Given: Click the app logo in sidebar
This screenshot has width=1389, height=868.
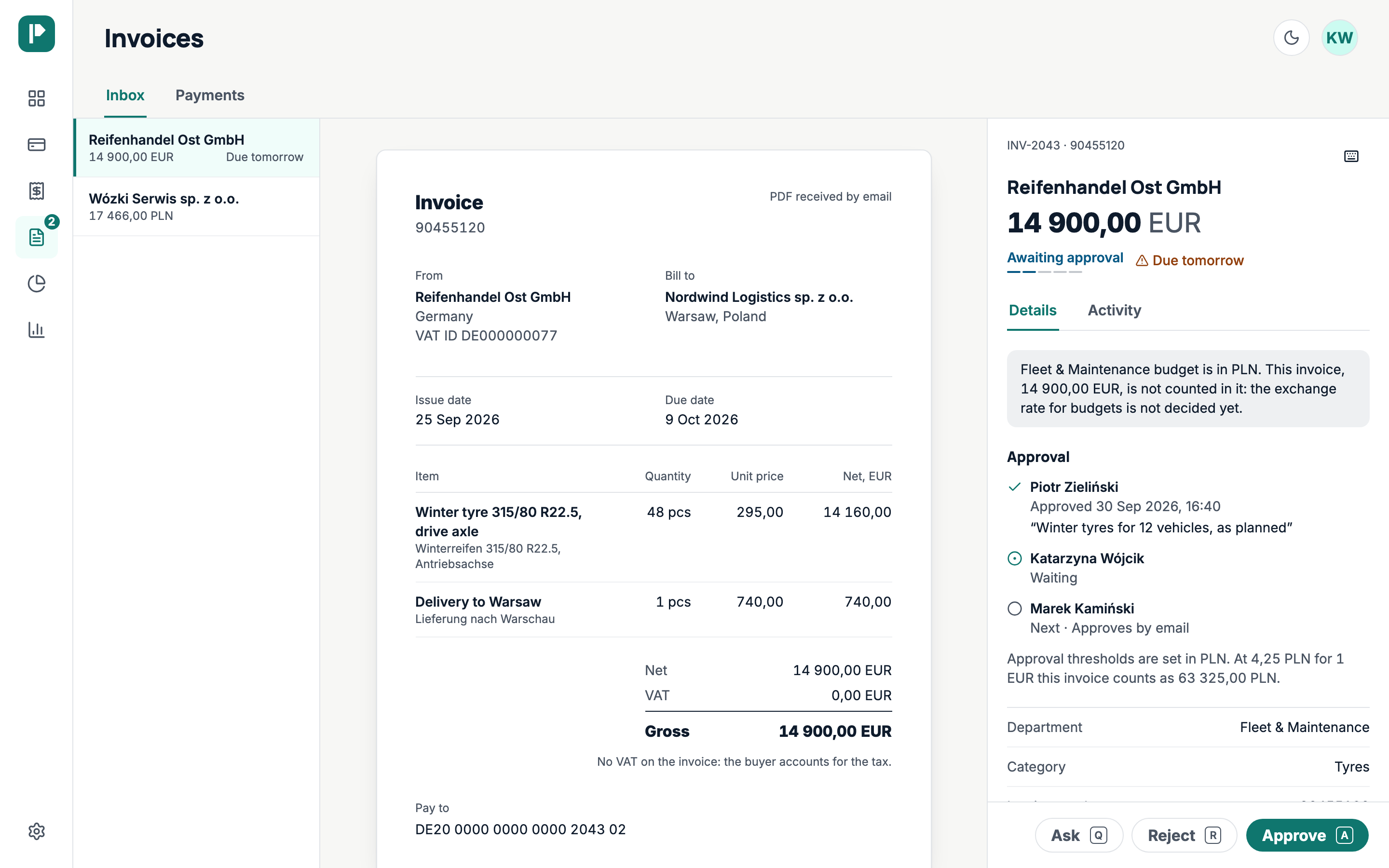Looking at the screenshot, I should pos(36,34).
